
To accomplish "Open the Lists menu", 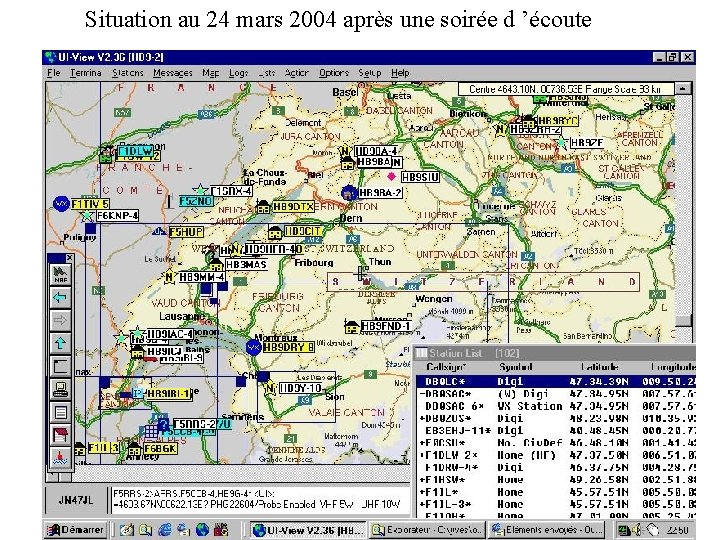I will click(266, 73).
